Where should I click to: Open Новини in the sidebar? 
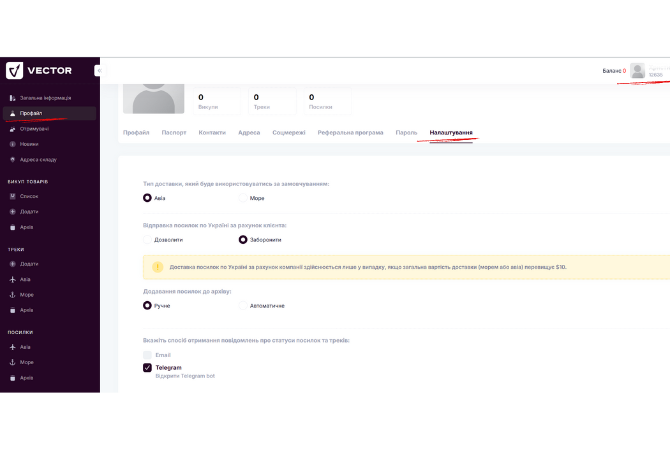[29, 144]
